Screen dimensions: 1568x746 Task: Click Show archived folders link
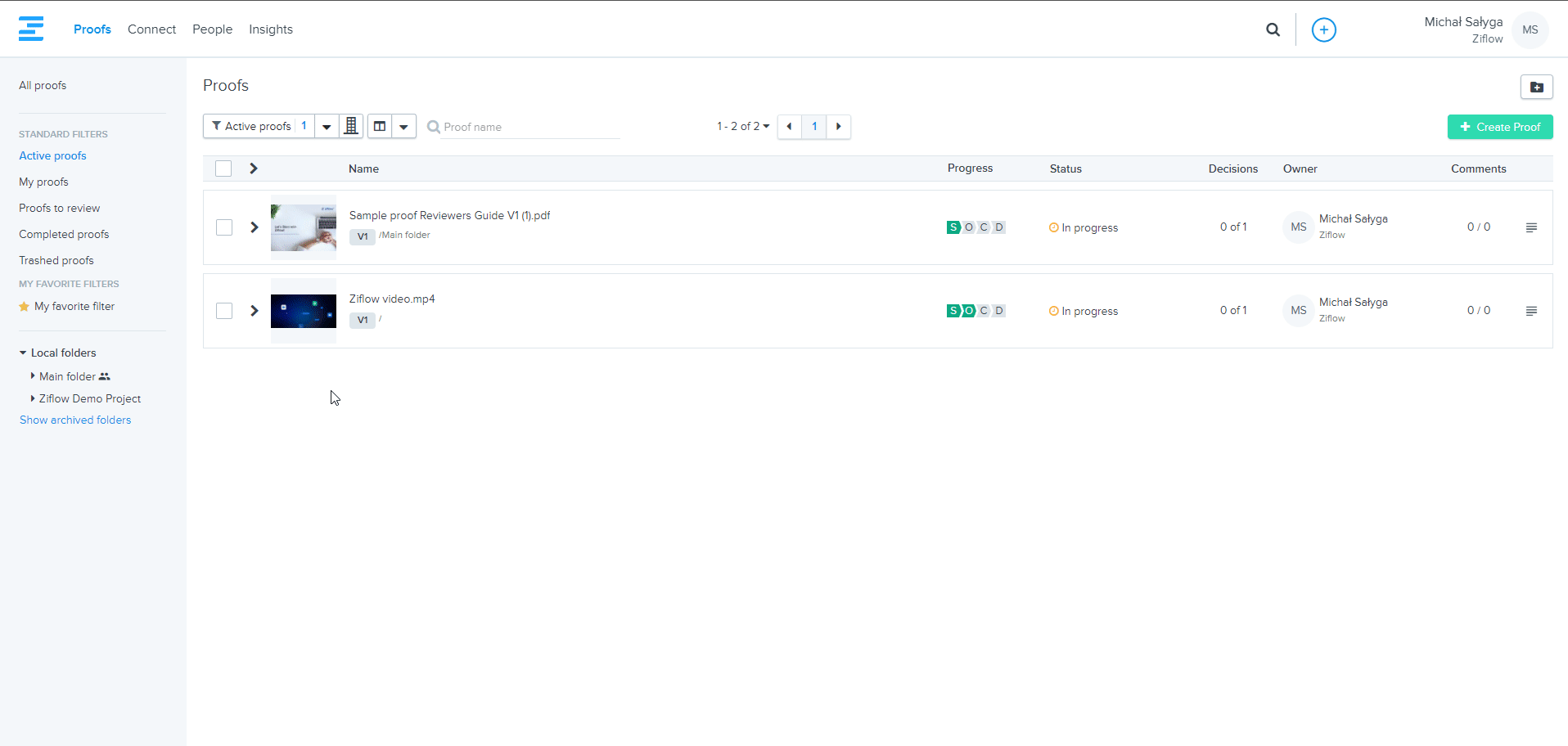click(x=75, y=420)
